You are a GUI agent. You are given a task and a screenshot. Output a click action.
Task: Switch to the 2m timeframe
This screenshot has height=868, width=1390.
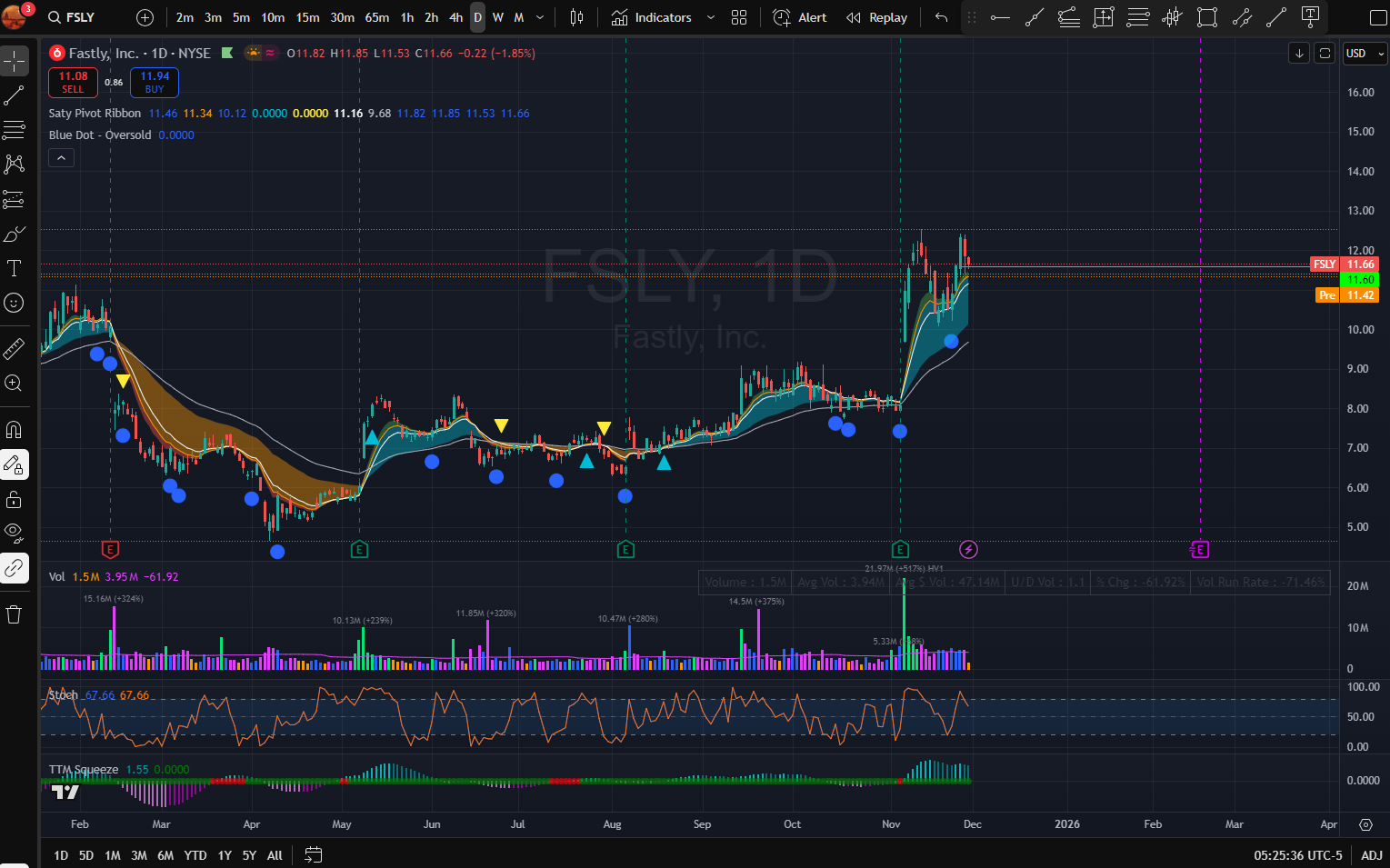tap(185, 17)
